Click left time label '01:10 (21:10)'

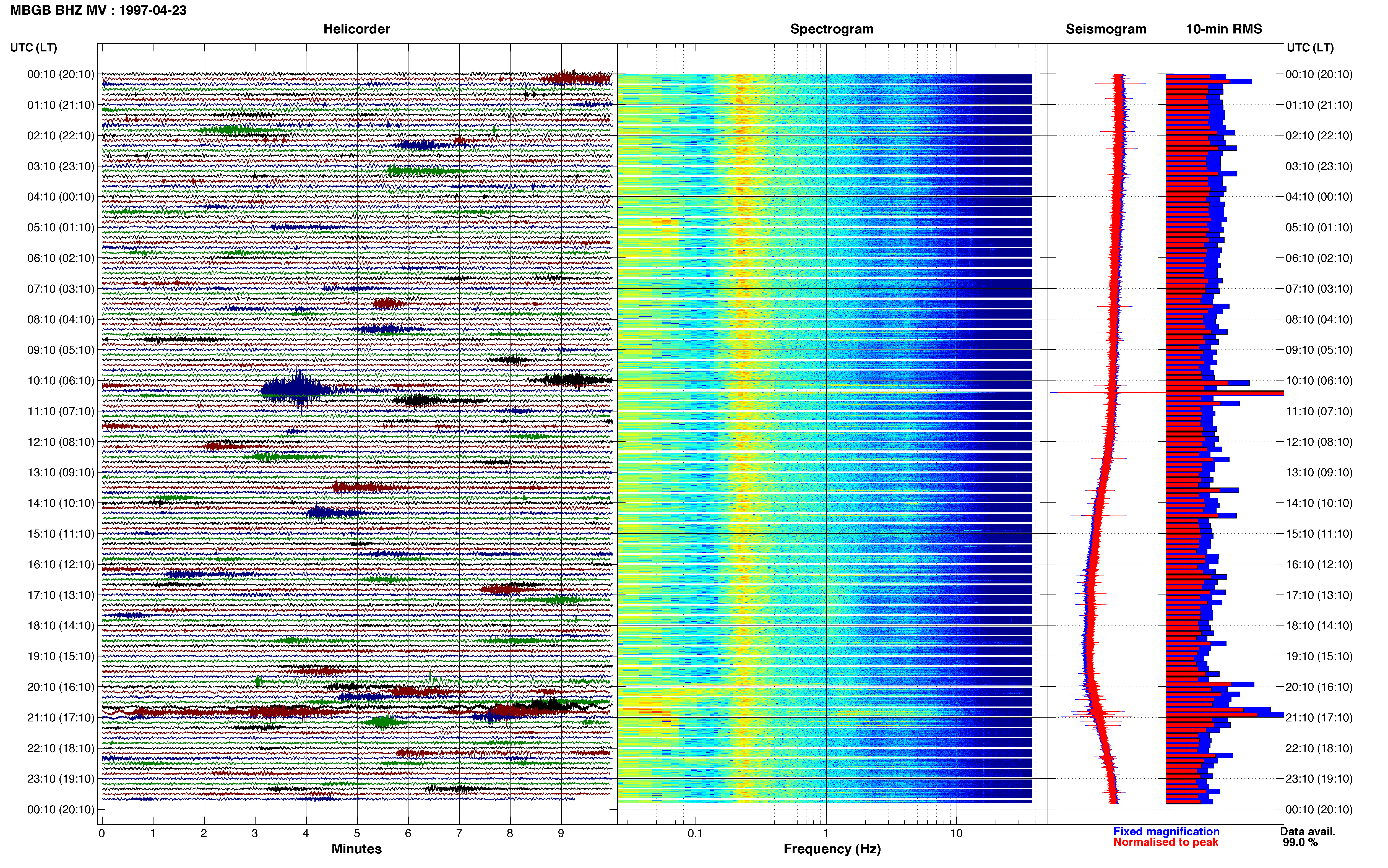coord(61,105)
